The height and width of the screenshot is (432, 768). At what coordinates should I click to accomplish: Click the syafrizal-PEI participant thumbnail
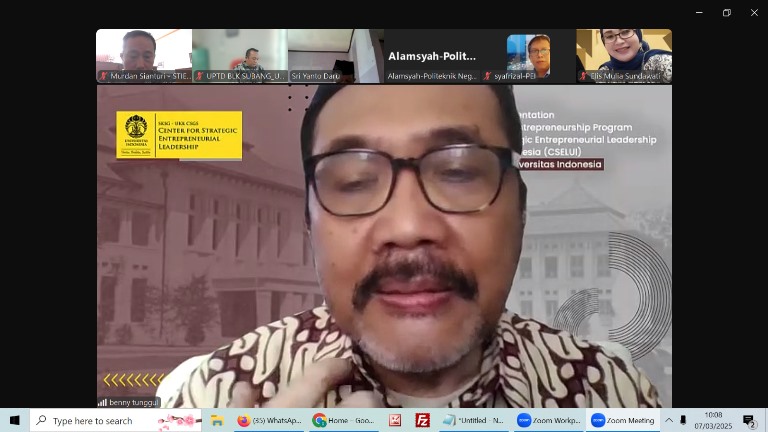point(528,55)
